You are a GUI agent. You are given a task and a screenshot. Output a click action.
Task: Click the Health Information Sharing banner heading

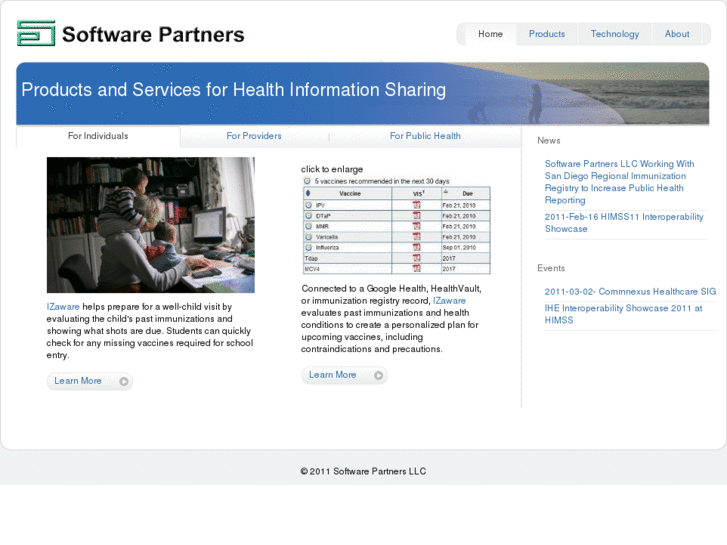[234, 90]
